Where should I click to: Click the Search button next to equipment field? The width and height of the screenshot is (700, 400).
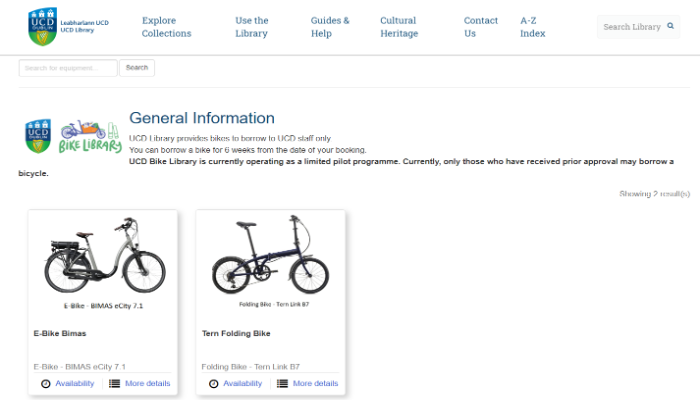click(137, 68)
